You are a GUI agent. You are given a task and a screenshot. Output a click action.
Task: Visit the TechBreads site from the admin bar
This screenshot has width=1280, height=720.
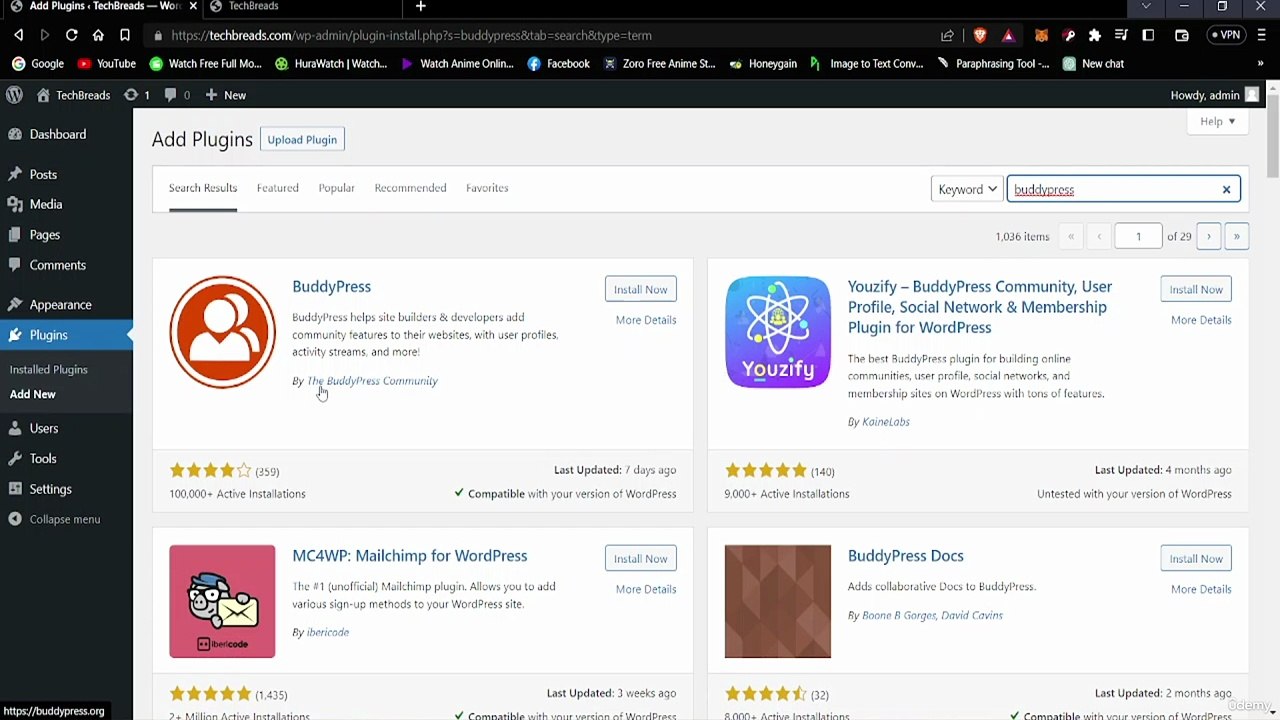tap(73, 95)
